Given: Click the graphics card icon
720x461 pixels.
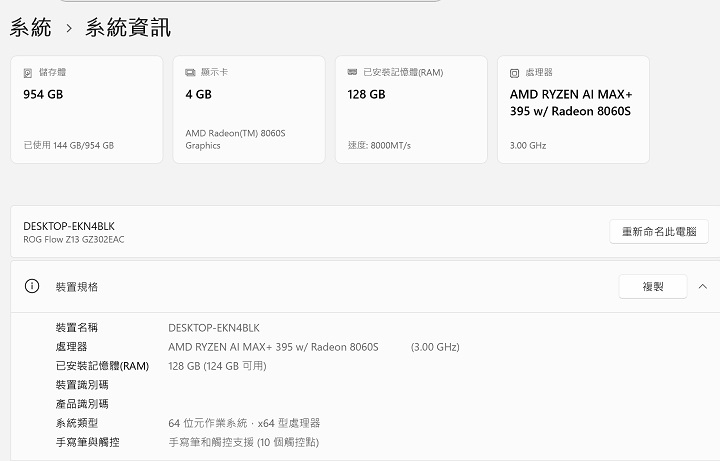Looking at the screenshot, I should (190, 73).
